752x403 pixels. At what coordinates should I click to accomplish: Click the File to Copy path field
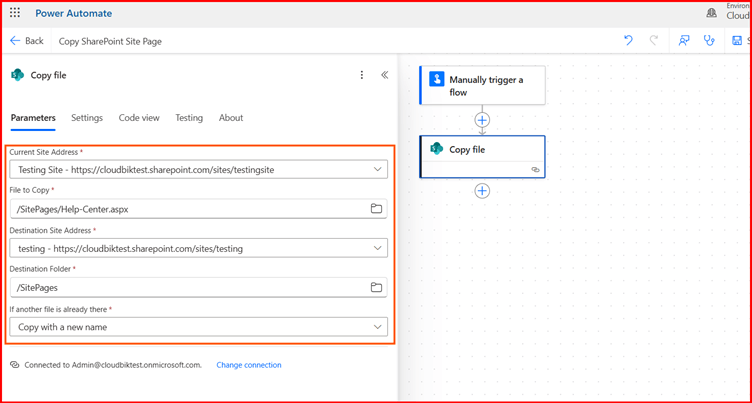point(199,209)
